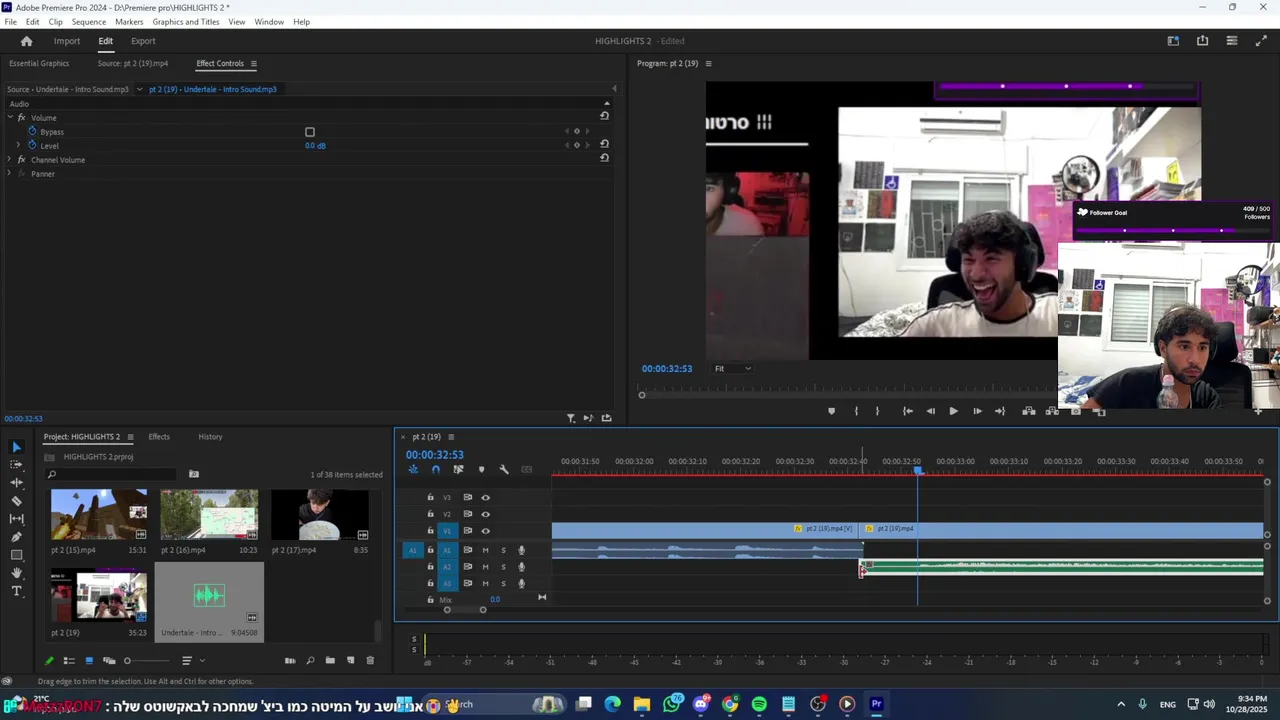Screen dimensions: 1280x720
Task: Toggle insert sequences as nests icon
Action: click(x=412, y=469)
